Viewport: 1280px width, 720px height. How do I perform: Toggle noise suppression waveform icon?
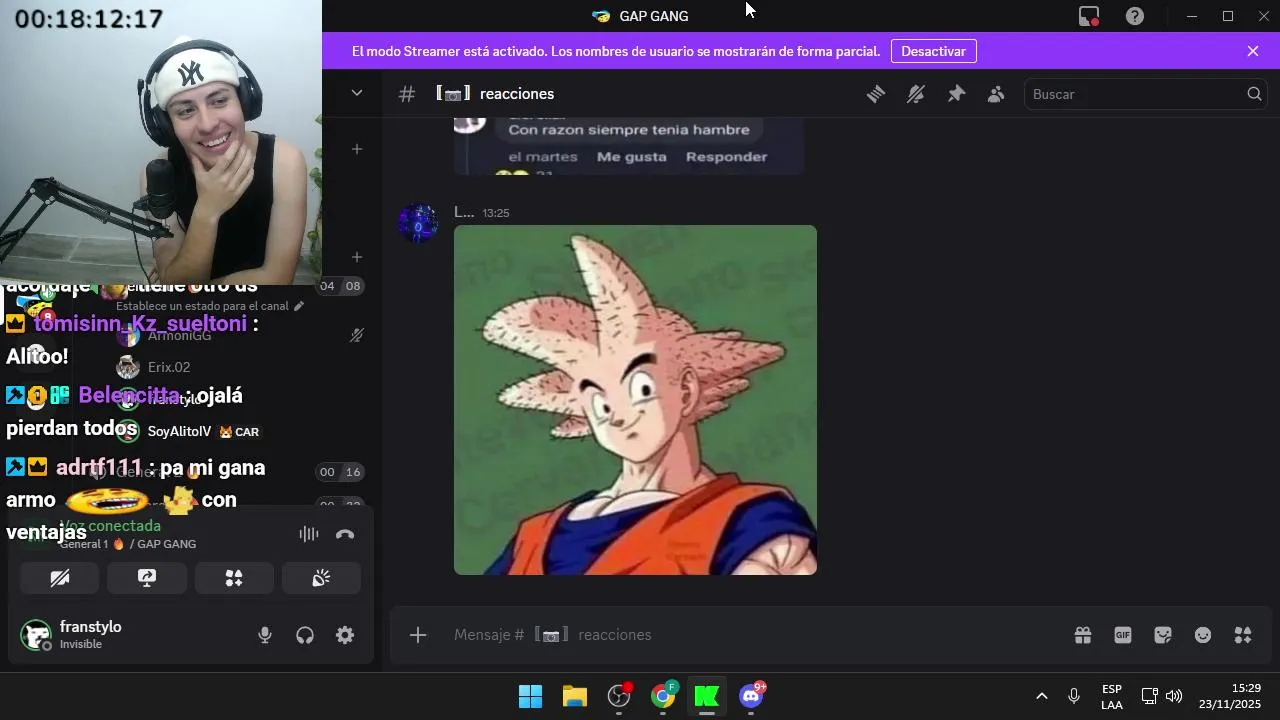309,534
